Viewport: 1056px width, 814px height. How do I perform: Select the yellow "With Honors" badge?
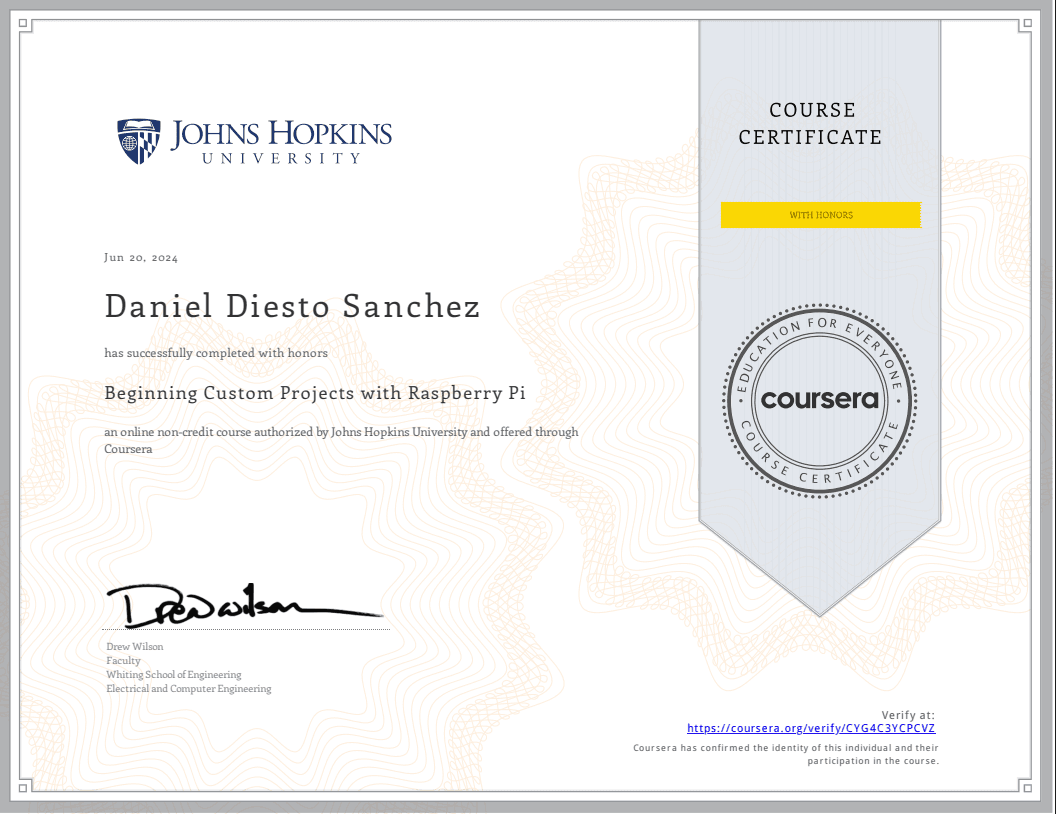820,215
